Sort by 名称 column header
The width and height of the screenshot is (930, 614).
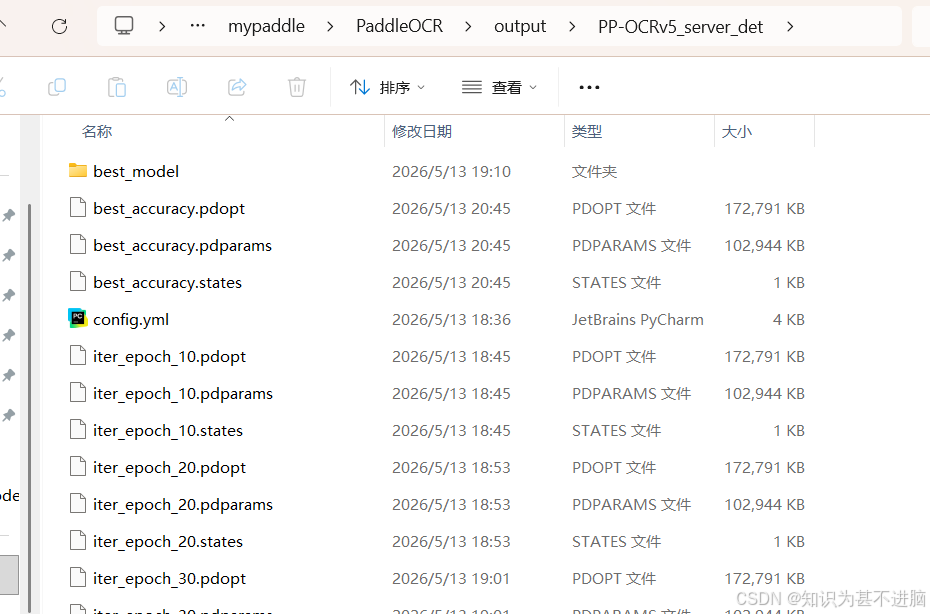[x=97, y=131]
